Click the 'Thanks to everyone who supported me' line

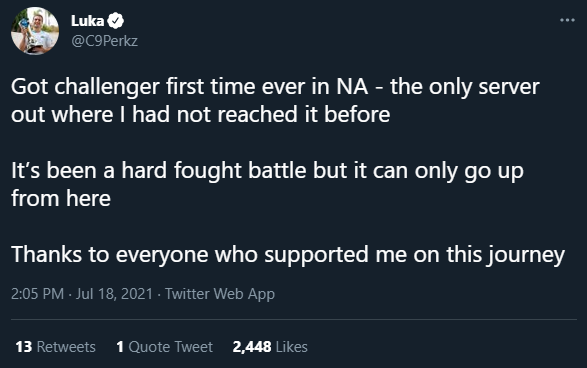coord(288,255)
